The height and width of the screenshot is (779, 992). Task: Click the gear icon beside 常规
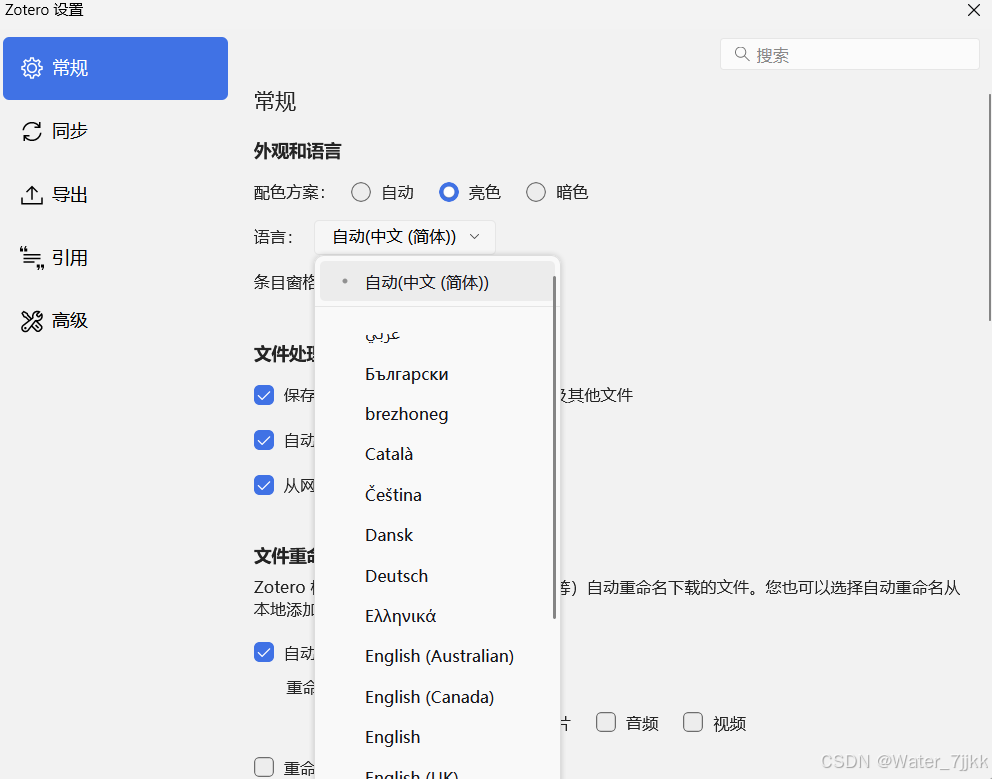tap(32, 68)
